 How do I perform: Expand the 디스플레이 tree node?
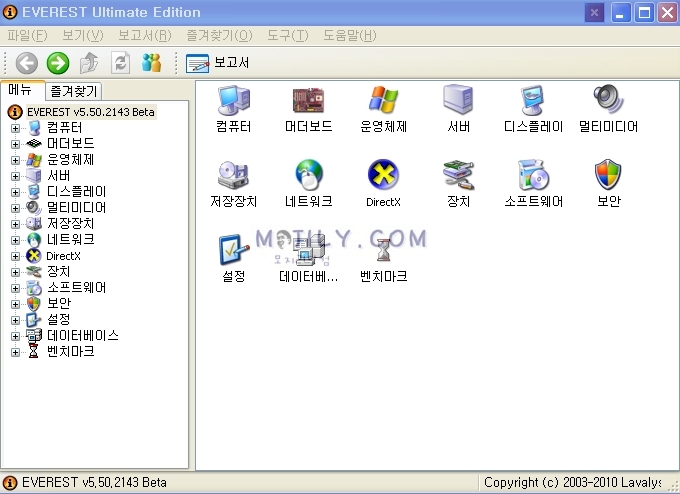(x=15, y=192)
